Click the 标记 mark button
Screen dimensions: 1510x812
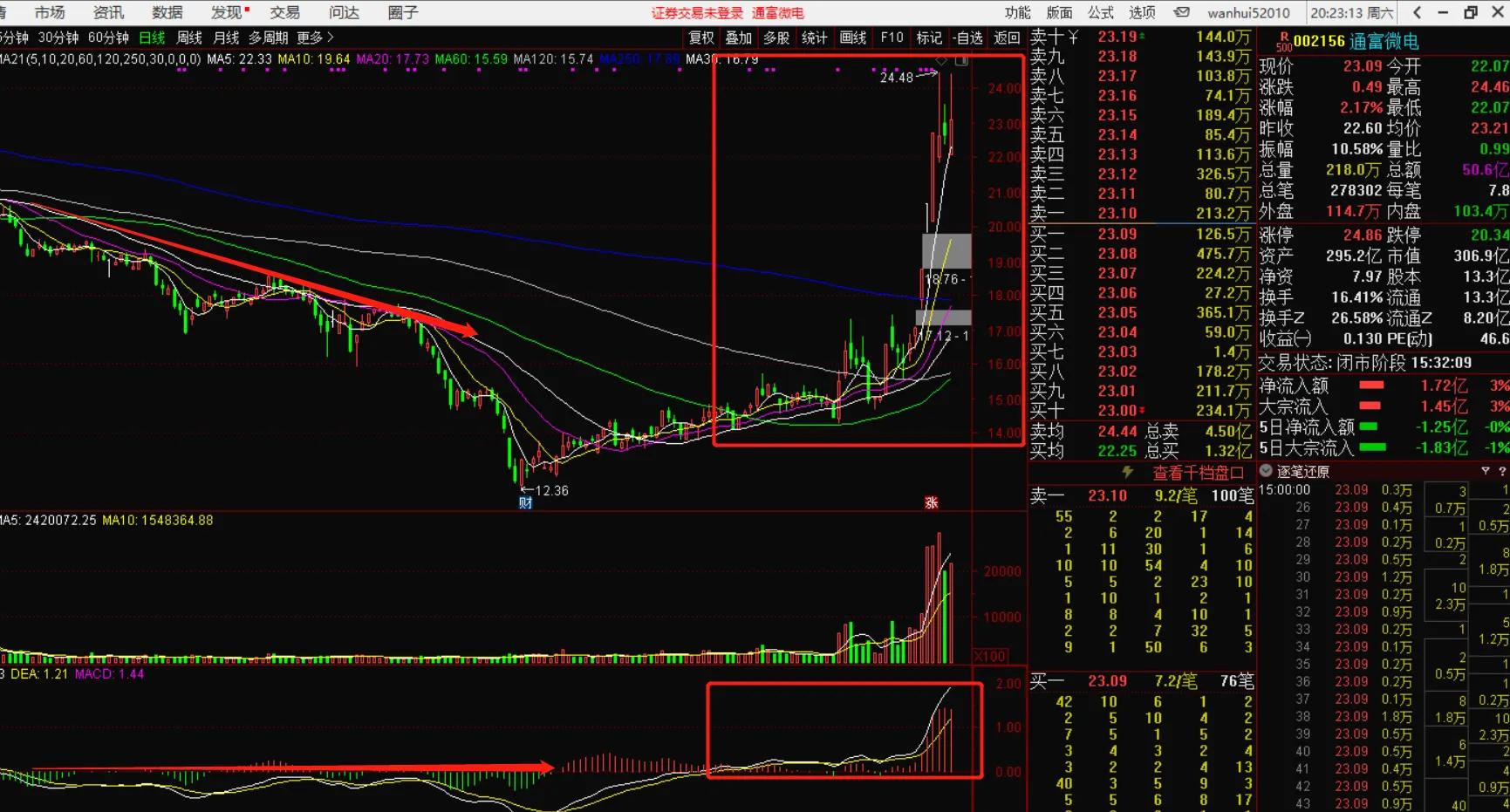929,38
